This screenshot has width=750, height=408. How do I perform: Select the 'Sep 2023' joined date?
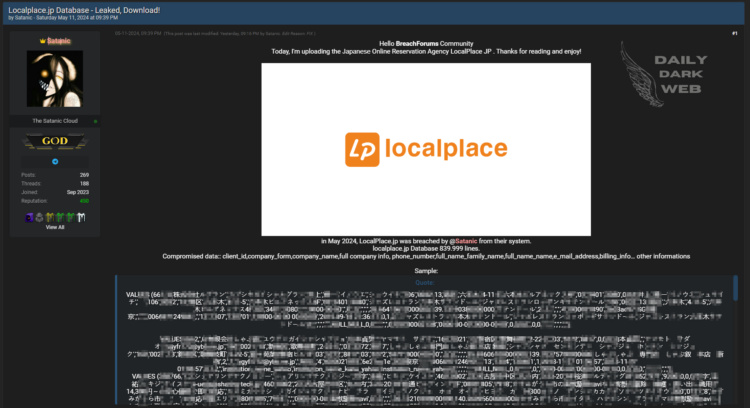[78, 192]
